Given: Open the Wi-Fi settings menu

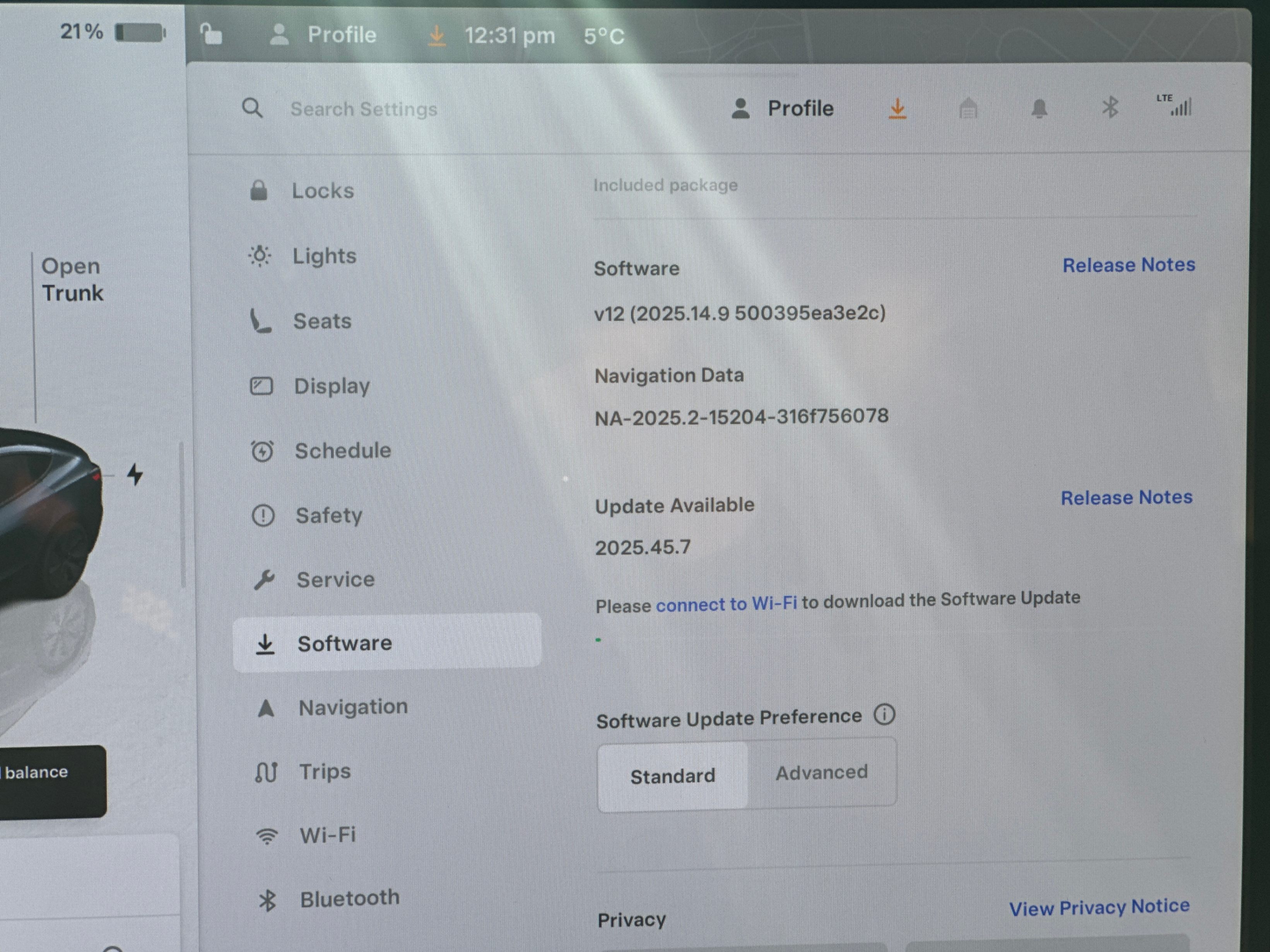Looking at the screenshot, I should pyautogui.click(x=327, y=835).
